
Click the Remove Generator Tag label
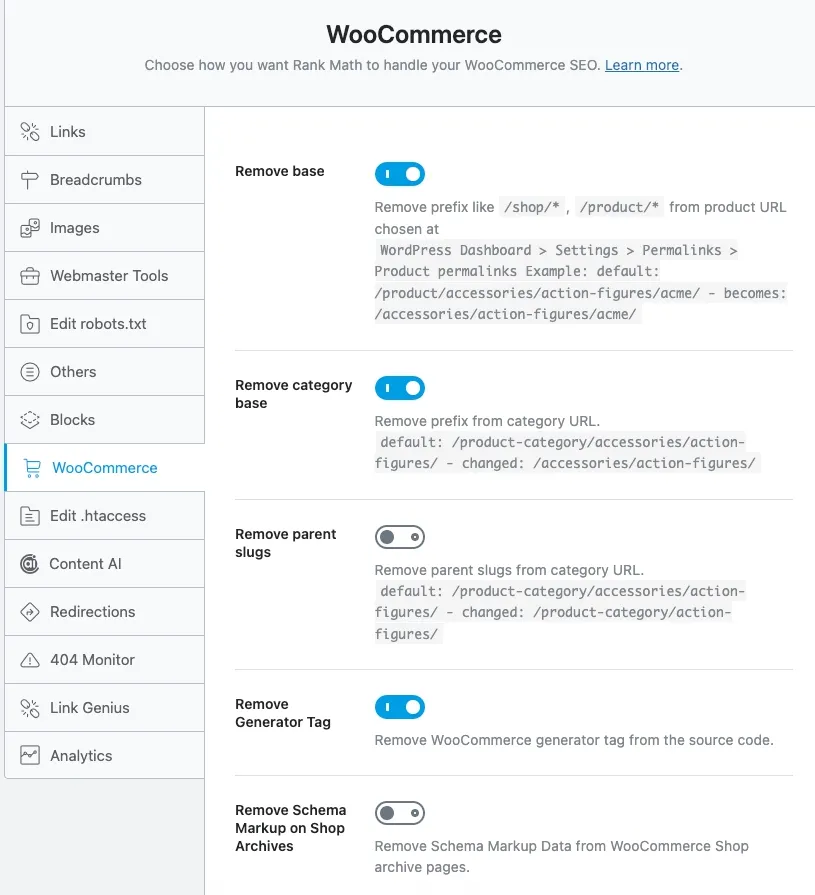[x=283, y=713]
